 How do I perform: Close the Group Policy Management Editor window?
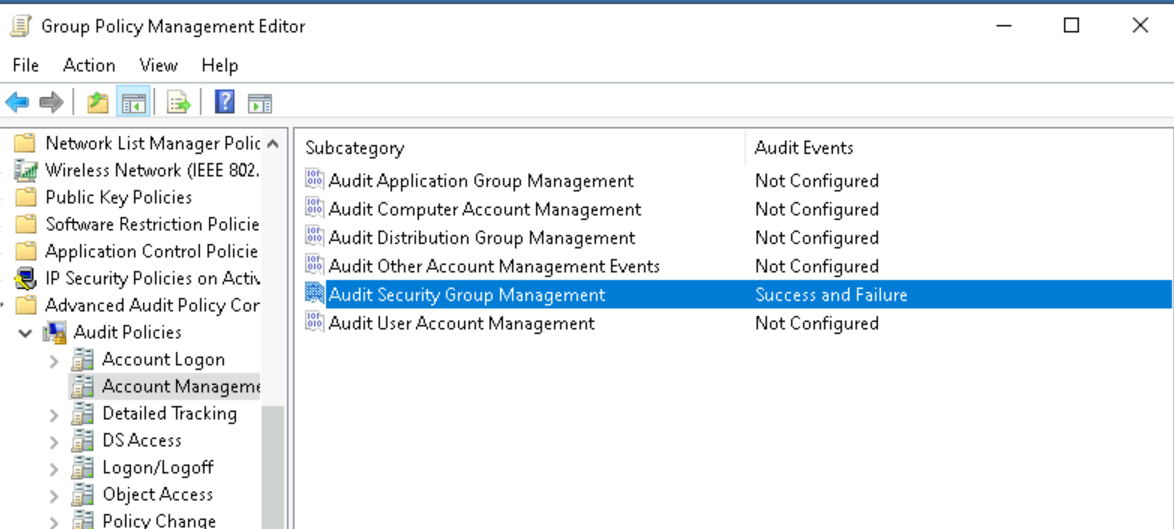[x=1140, y=25]
